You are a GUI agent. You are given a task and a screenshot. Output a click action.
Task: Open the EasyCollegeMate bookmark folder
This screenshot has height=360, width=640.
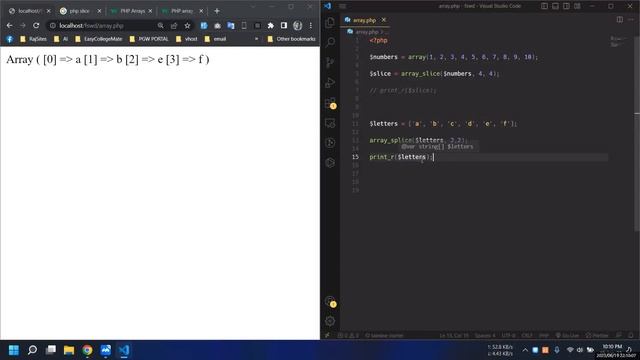pos(98,39)
